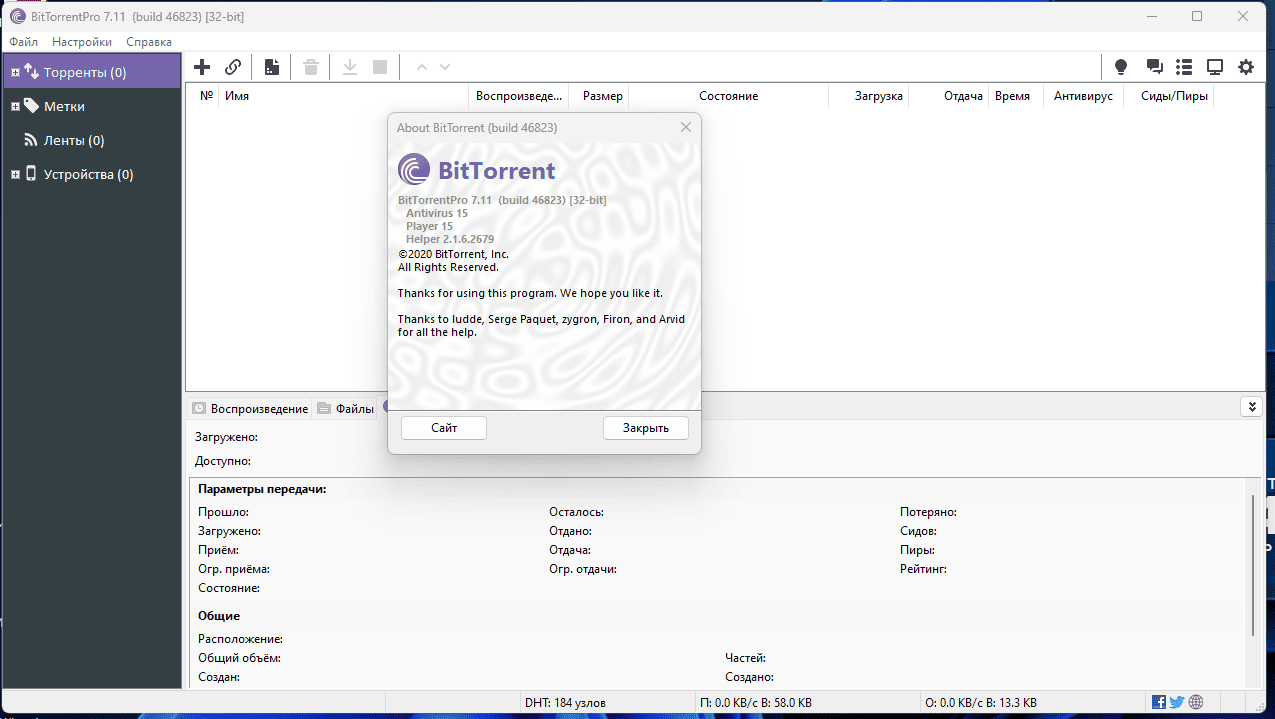Viewport: 1275px width, 719px height.
Task: Click the Facebook icon in the status bar
Action: 1159,702
